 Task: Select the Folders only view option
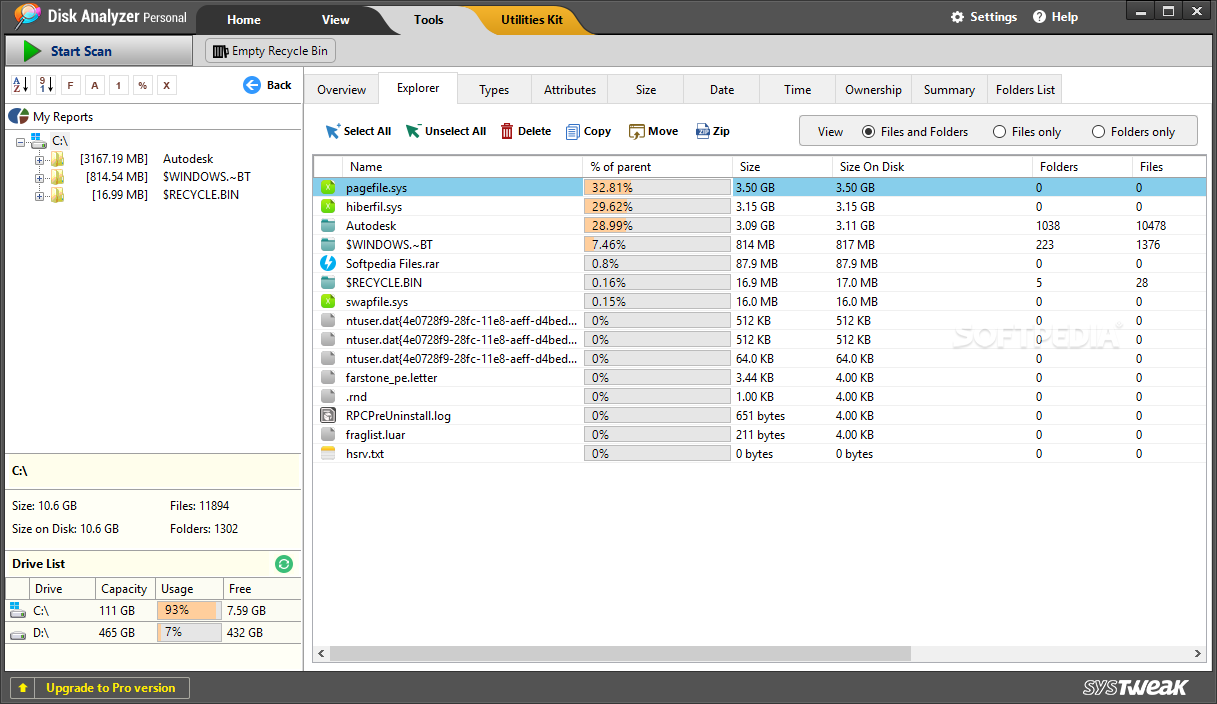click(1098, 132)
